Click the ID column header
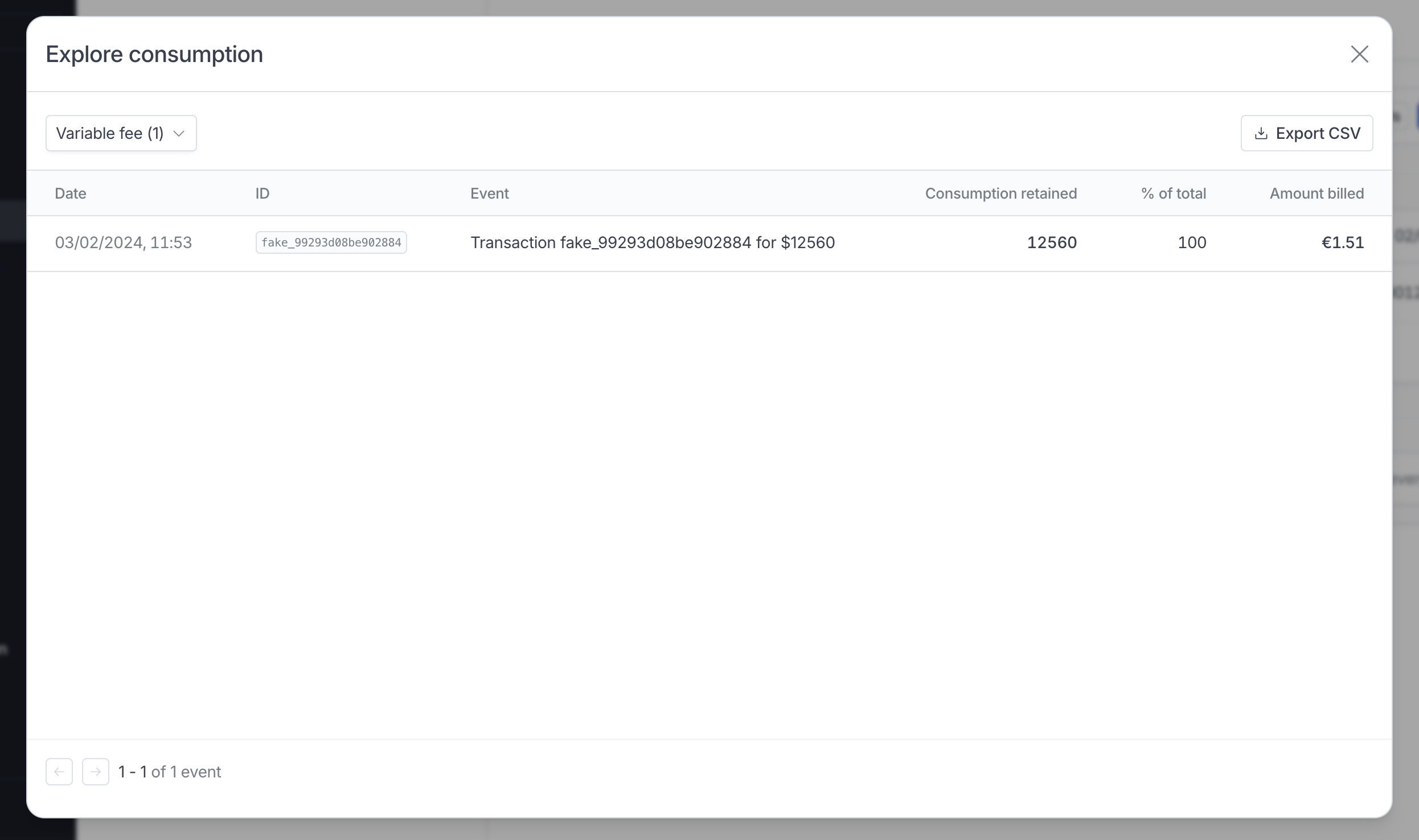 click(263, 193)
